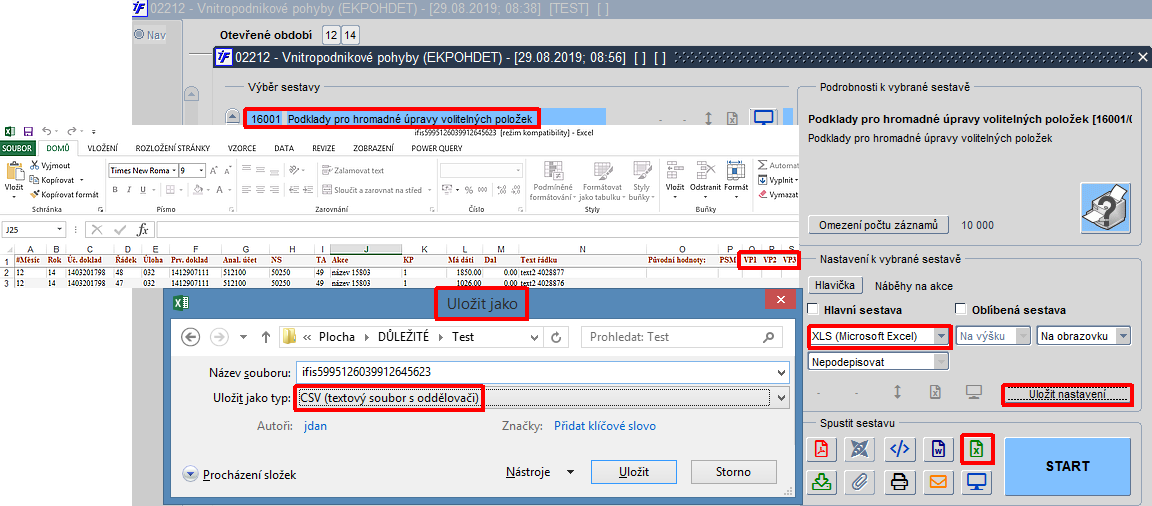Switch to POWER QUERY ribbon tab
This screenshot has width=1152, height=506.
pyautogui.click(x=438, y=148)
